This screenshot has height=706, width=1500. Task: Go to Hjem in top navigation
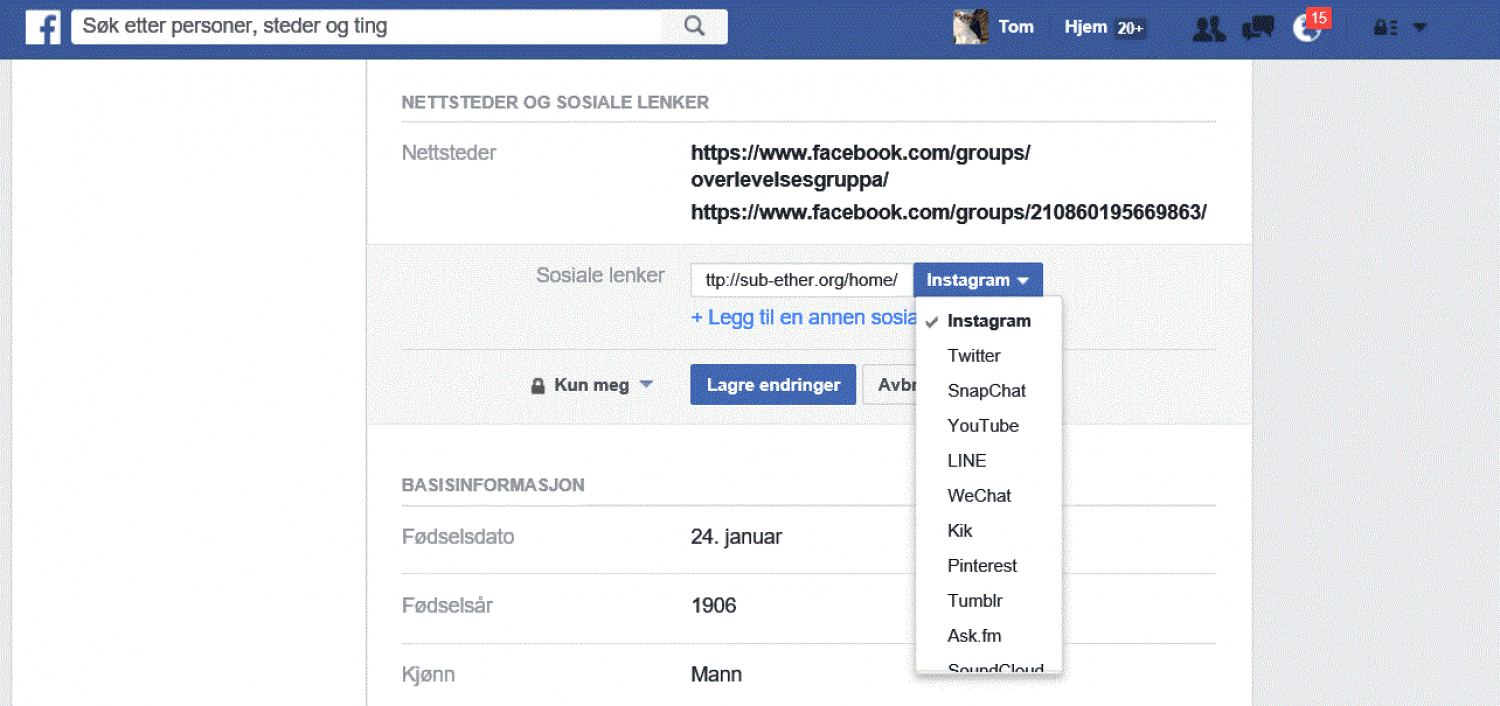coord(1085,27)
